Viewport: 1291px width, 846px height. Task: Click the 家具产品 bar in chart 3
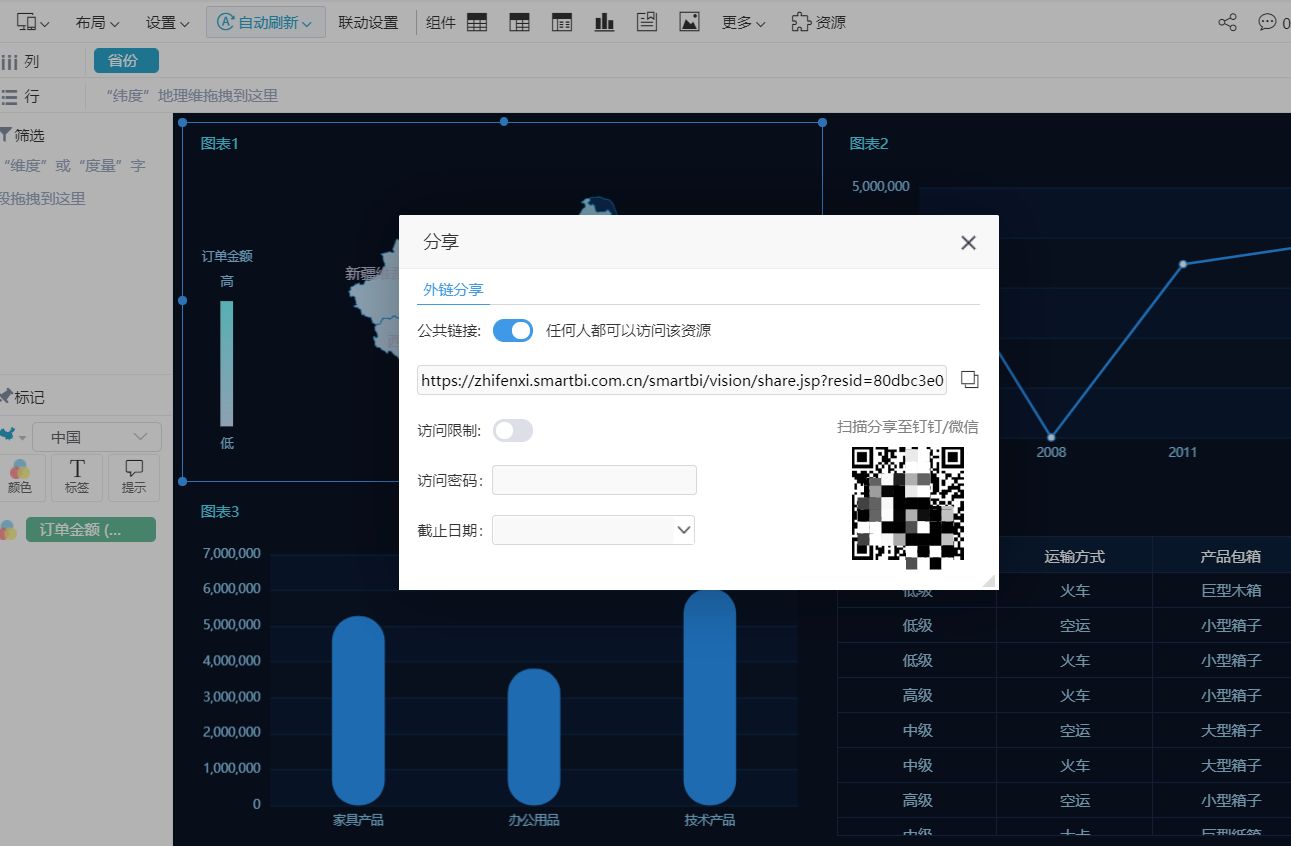pos(358,711)
